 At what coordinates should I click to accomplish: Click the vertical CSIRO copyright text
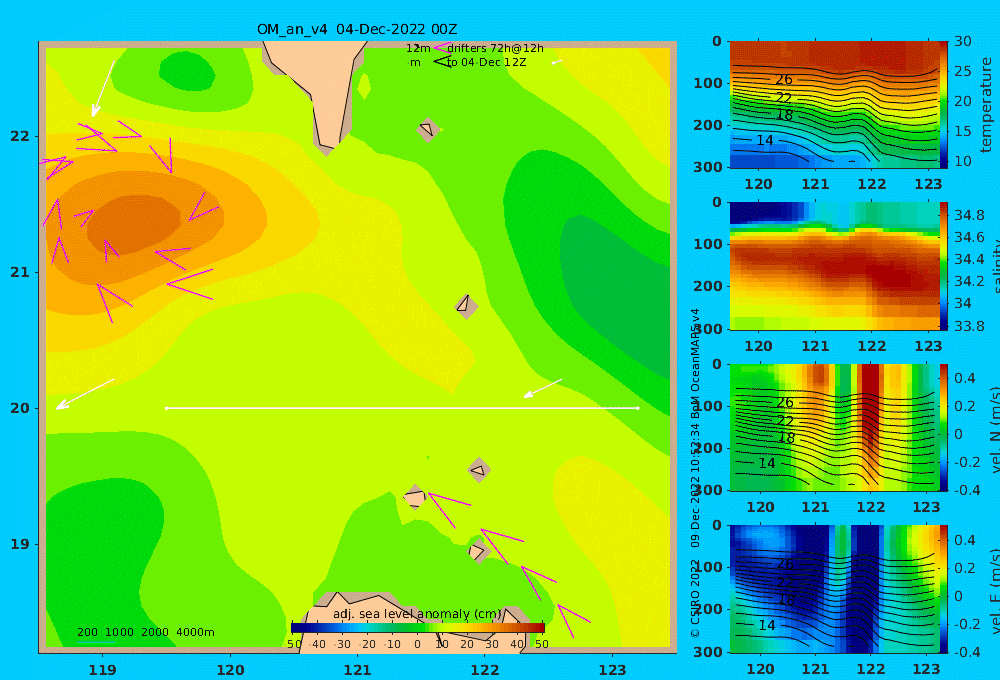695,473
